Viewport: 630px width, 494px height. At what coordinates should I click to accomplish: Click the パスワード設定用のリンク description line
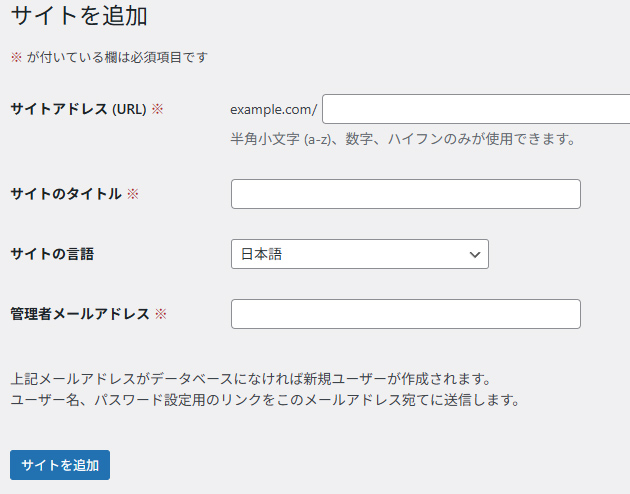click(266, 400)
